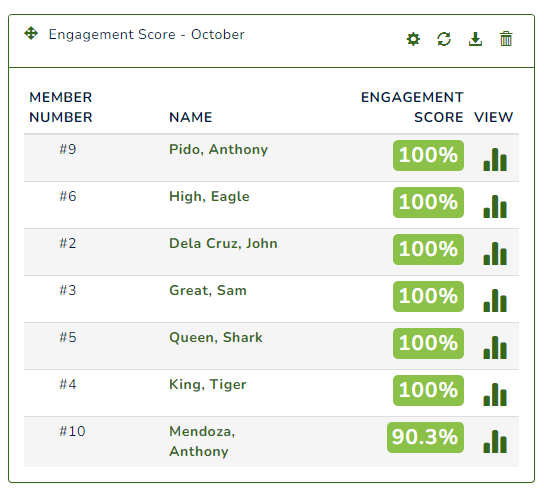Viewport: 544px width, 492px height.
Task: Click the 90.3% engagement score badge
Action: [x=425, y=437]
